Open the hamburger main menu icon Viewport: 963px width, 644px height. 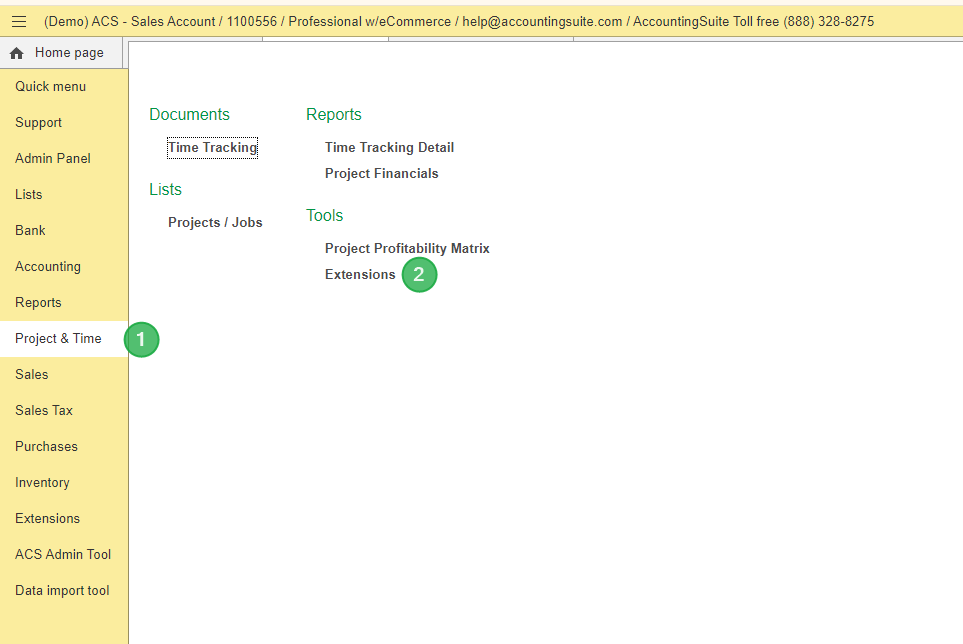pos(19,21)
